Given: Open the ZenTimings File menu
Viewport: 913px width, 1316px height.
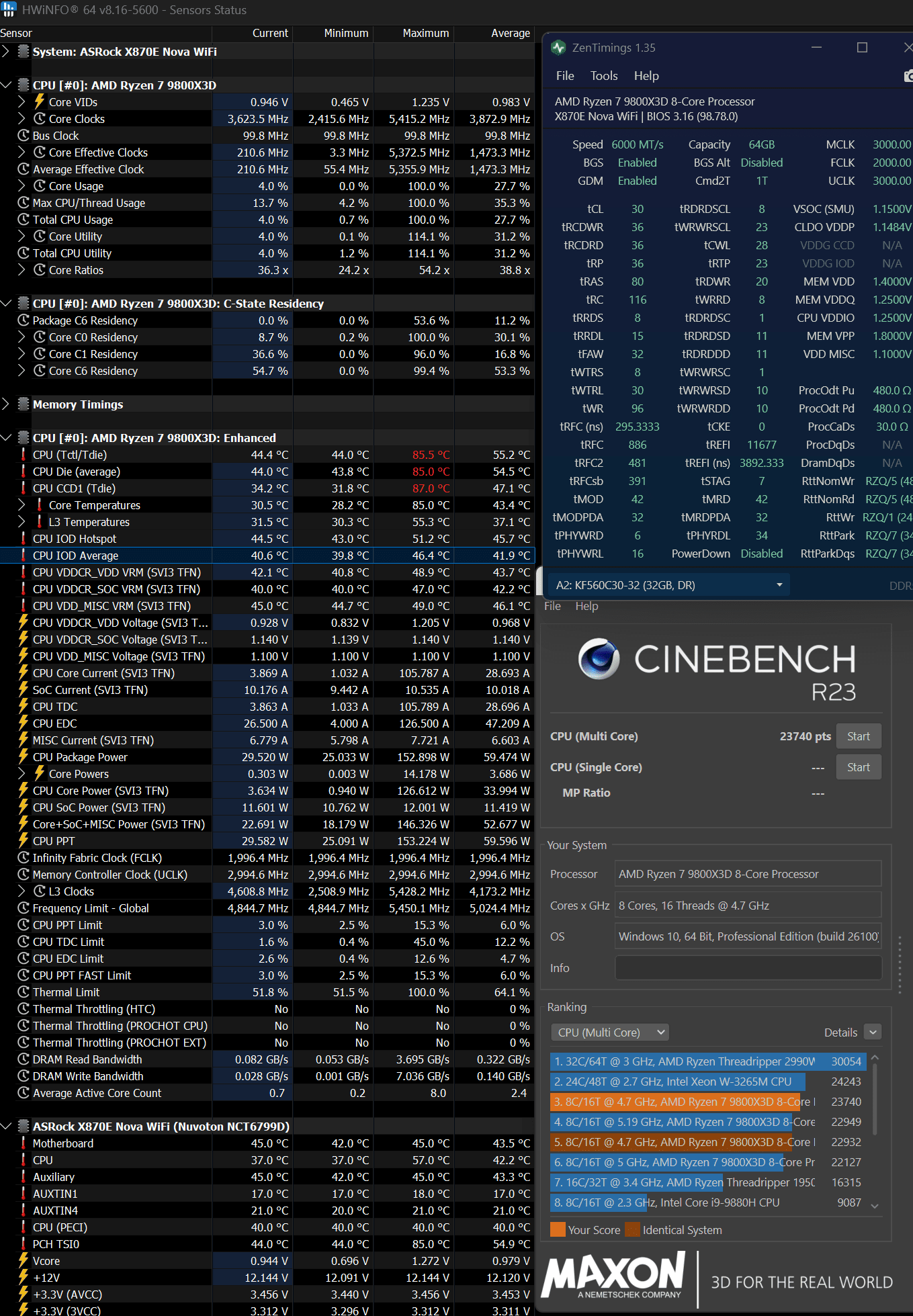Looking at the screenshot, I should [x=565, y=76].
